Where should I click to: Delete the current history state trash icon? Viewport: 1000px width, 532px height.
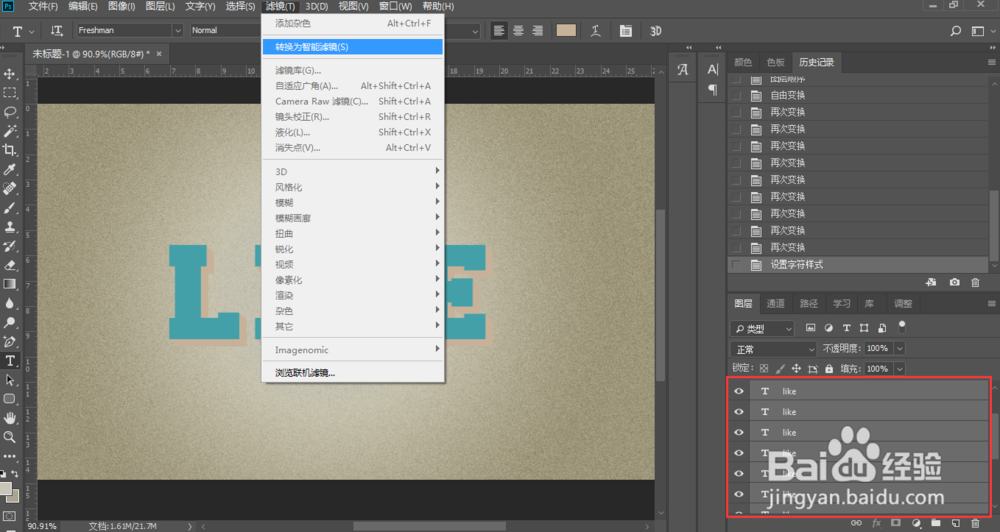click(974, 282)
